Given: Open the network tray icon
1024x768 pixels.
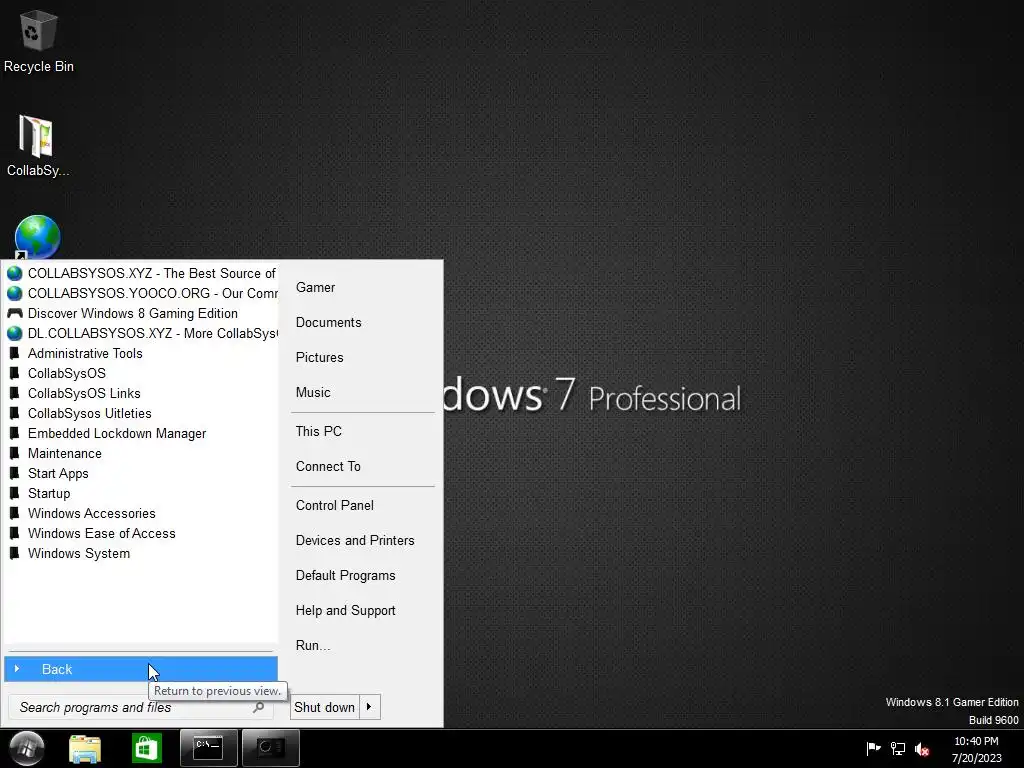Looking at the screenshot, I should point(898,748).
